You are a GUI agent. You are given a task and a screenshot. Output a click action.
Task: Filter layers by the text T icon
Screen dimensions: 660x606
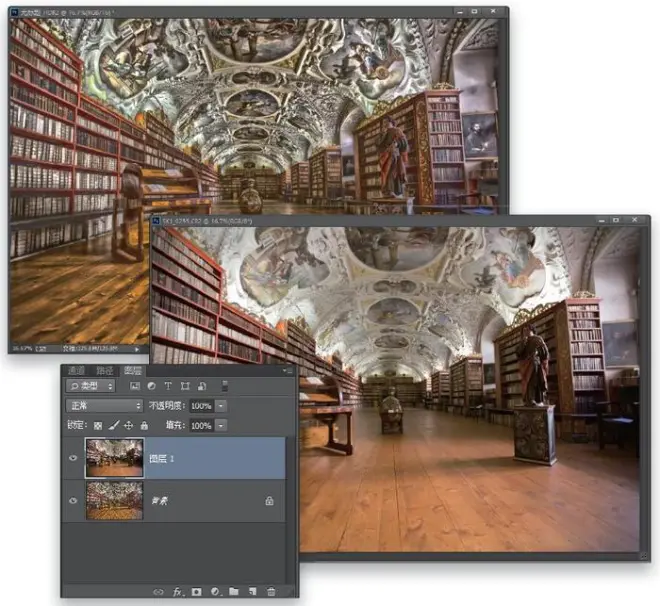tap(168, 386)
